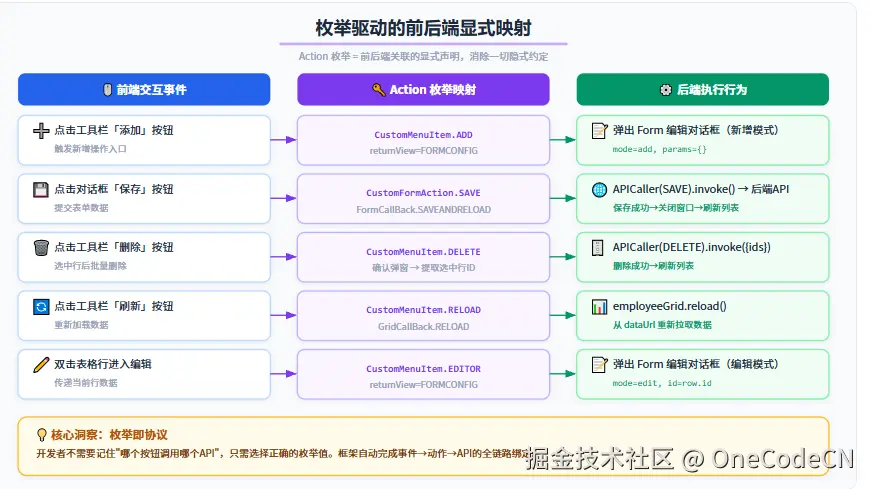Screen dimensions: 871x489
Task: Click the key icon in Action 枚举映射 header
Action: [x=379, y=89]
